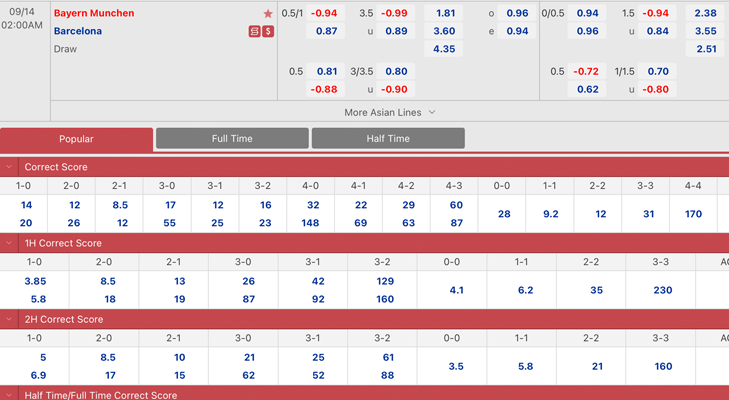Select Correct Score 3-3 odds 31
This screenshot has height=400, width=729.
649,214
